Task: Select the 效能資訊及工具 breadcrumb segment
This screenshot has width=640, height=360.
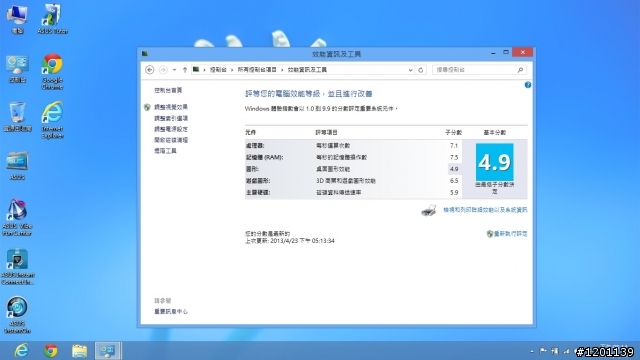Action: [x=307, y=70]
